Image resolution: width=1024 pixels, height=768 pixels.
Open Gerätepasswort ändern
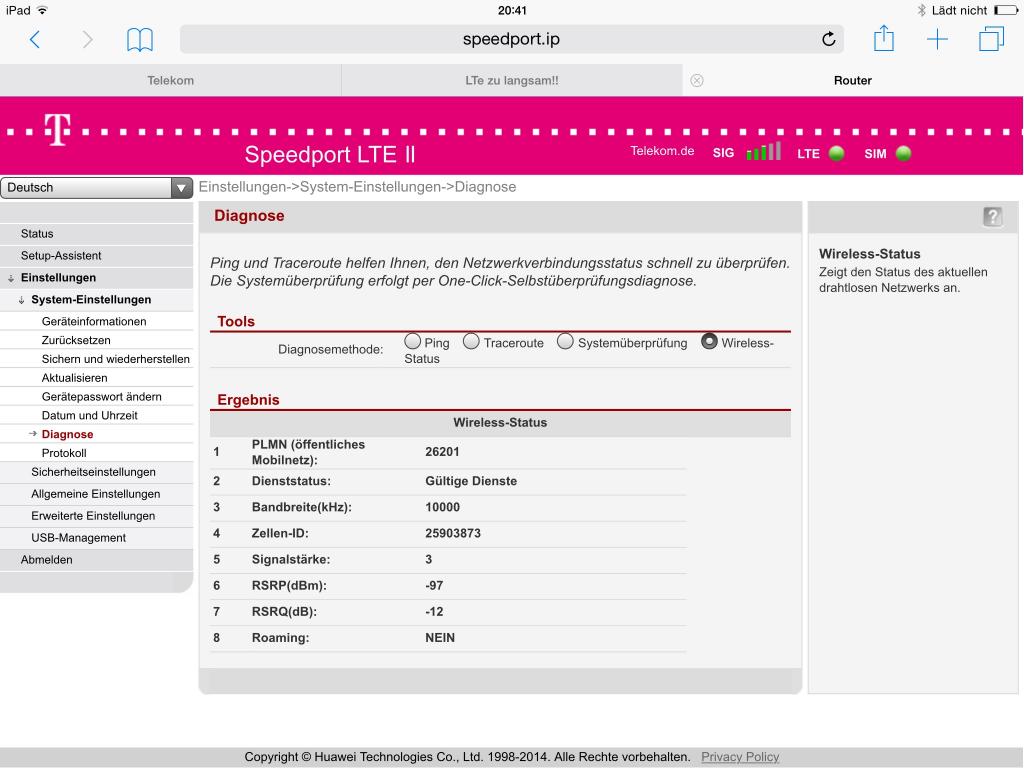coord(101,397)
